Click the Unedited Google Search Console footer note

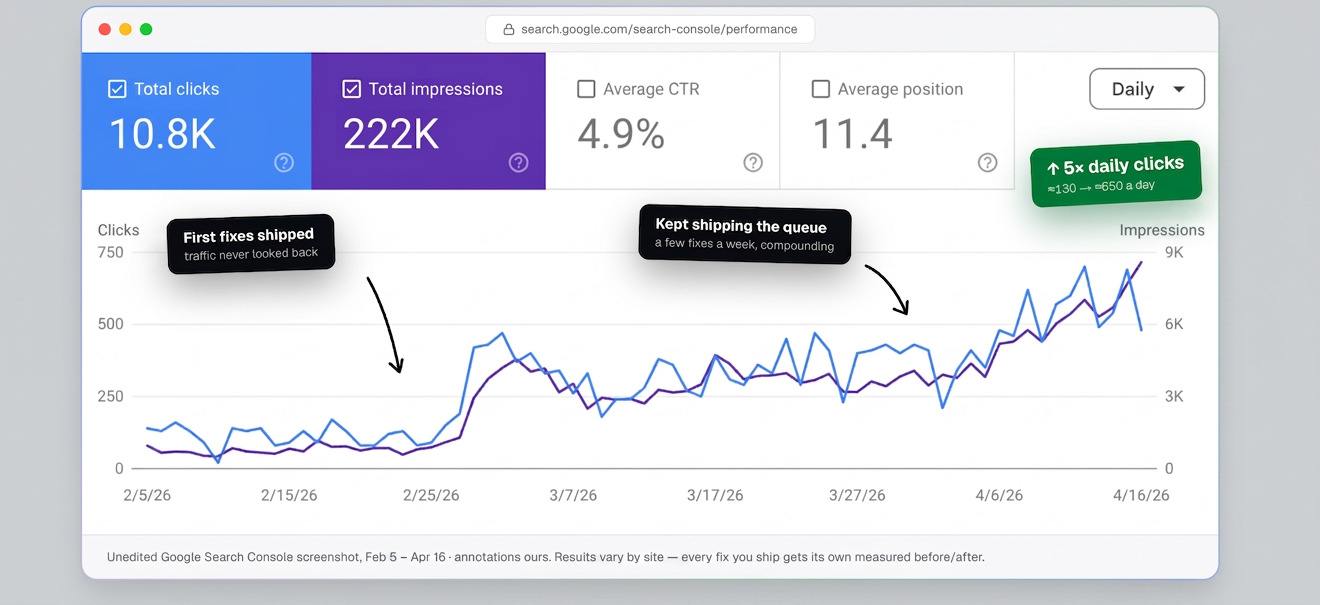click(x=546, y=557)
